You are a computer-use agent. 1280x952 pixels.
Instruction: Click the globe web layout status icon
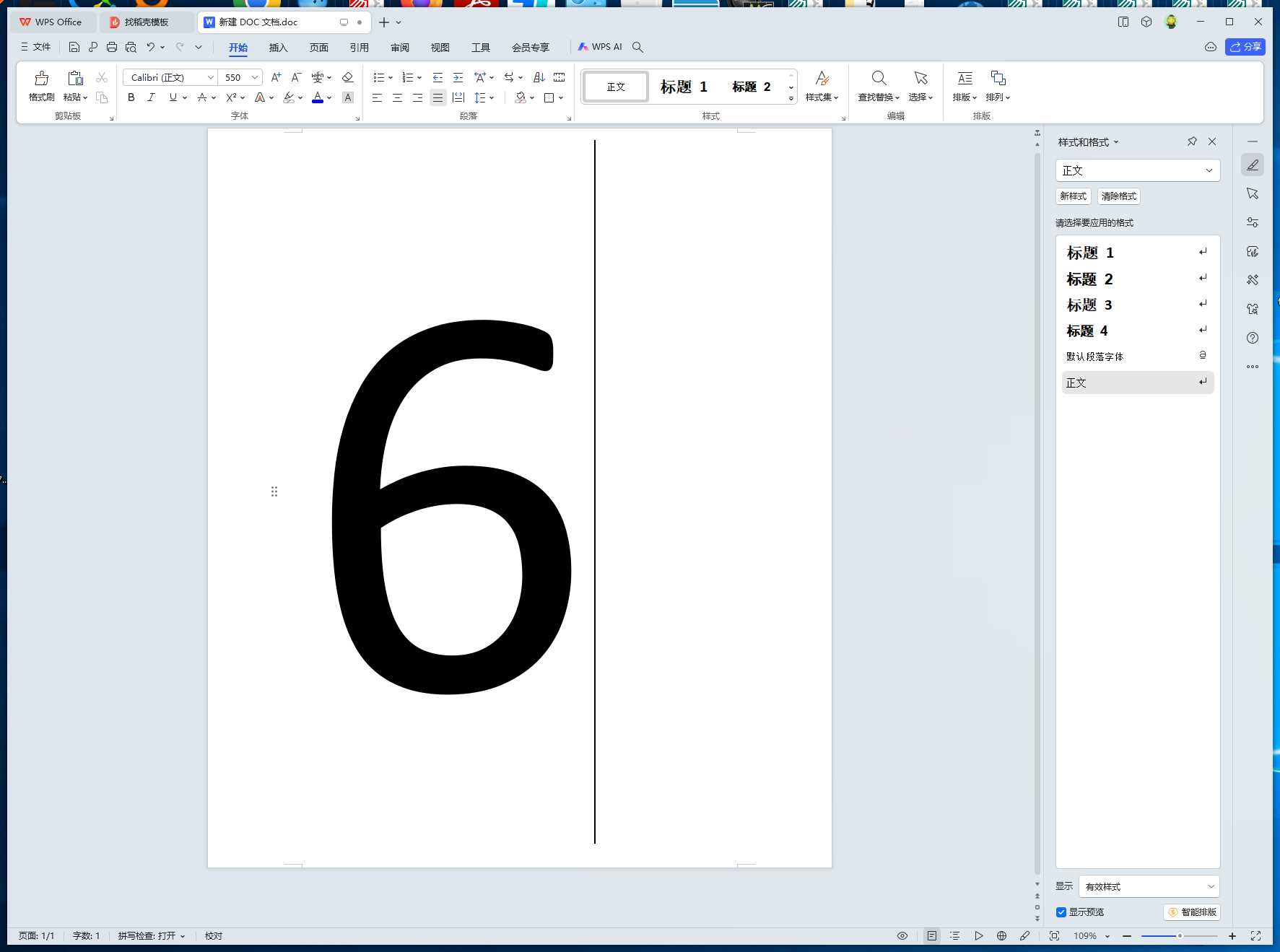1001,935
